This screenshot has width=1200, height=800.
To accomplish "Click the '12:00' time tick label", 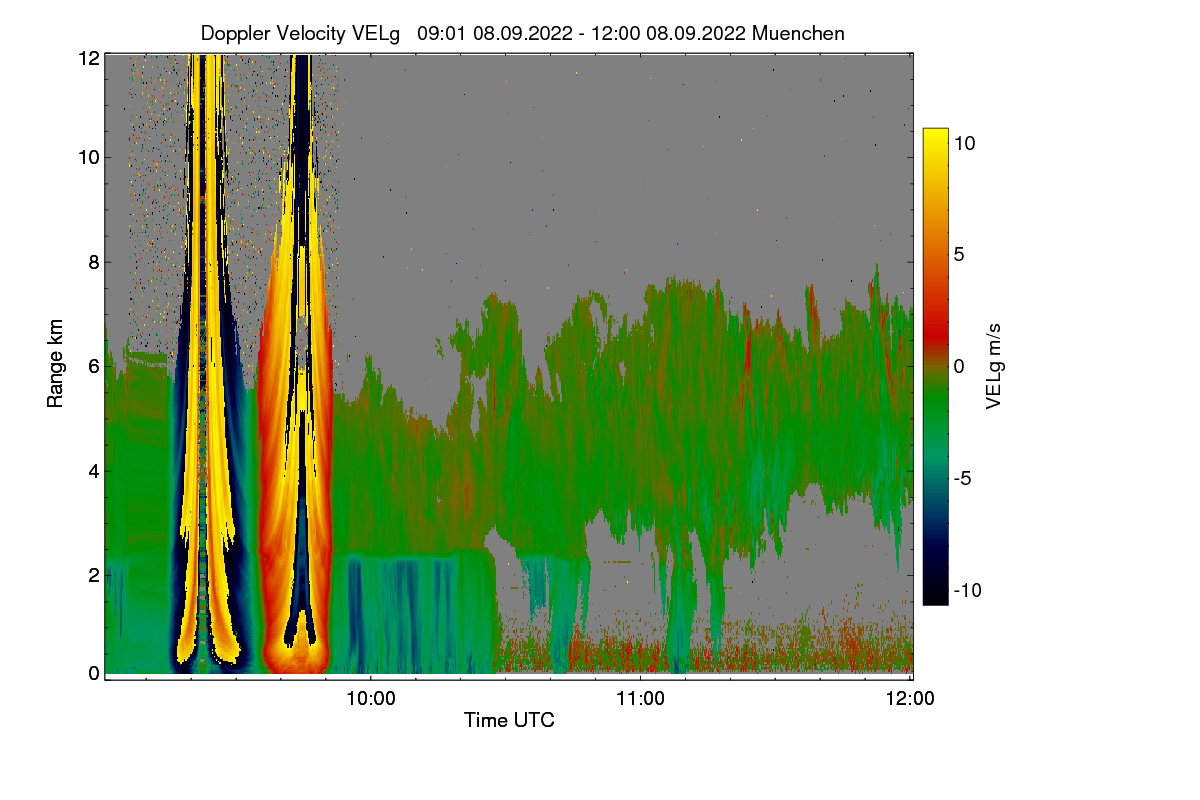I will tap(911, 699).
